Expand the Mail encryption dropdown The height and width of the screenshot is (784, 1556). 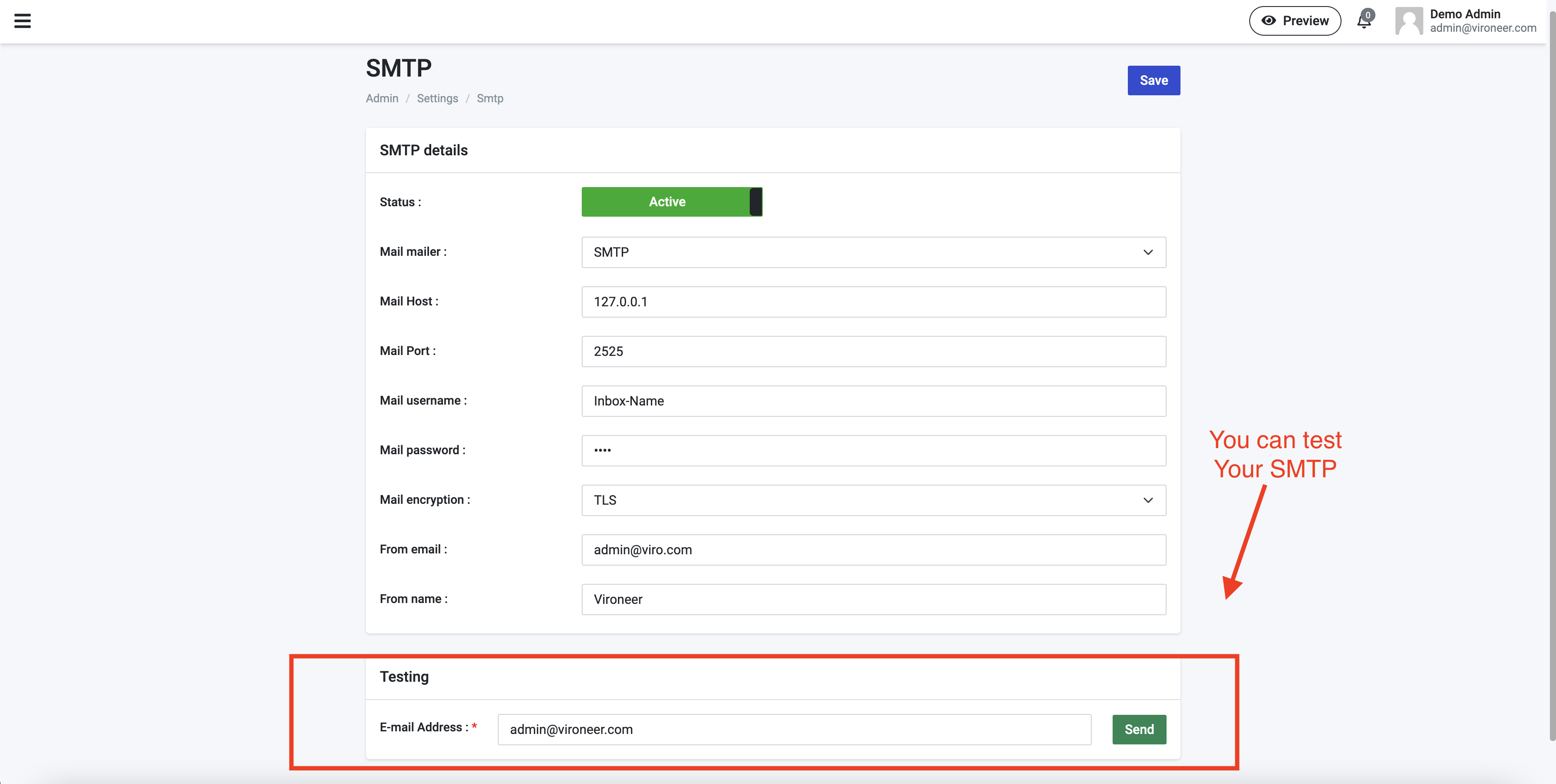click(x=873, y=500)
